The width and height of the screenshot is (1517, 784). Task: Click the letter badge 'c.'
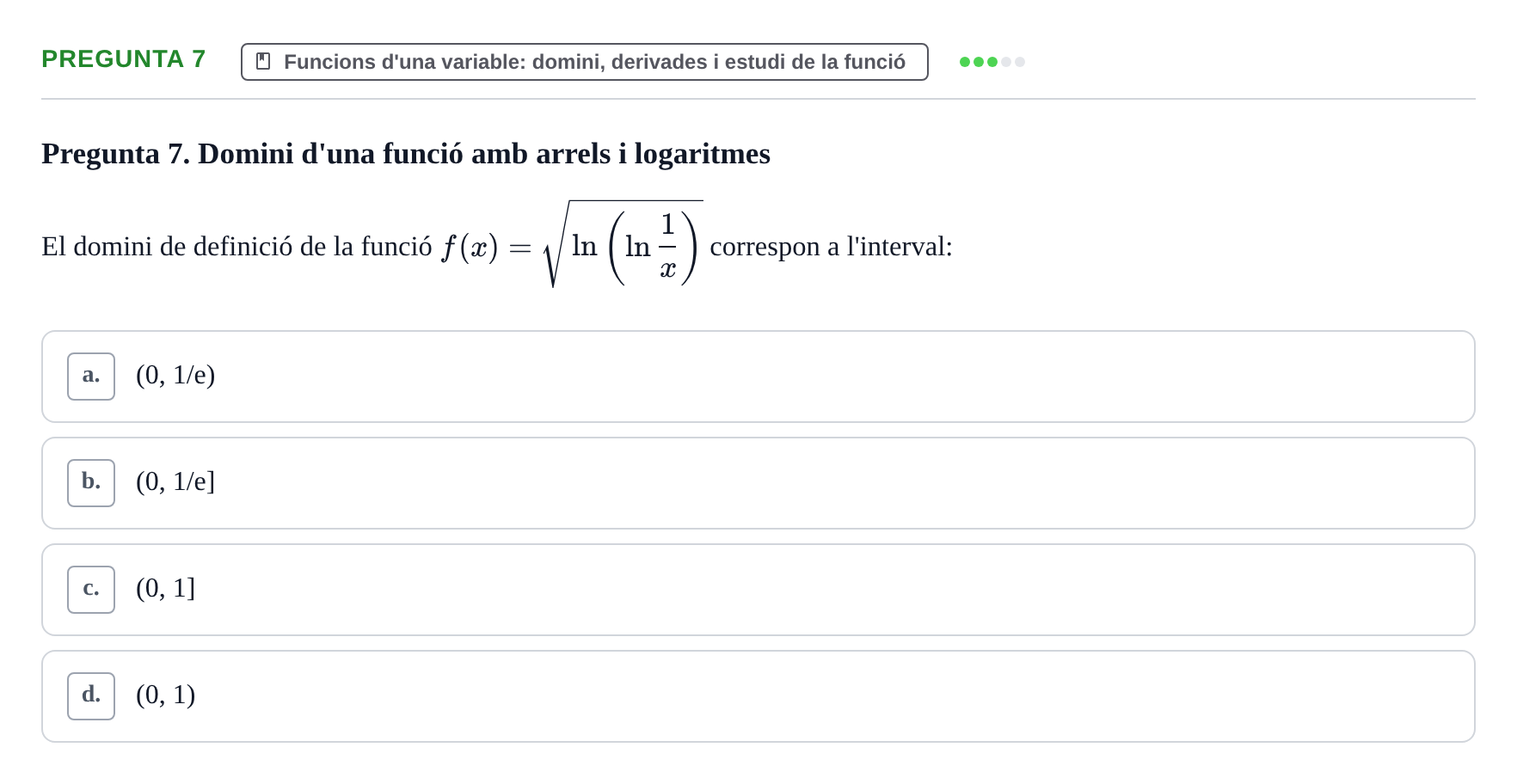91,590
